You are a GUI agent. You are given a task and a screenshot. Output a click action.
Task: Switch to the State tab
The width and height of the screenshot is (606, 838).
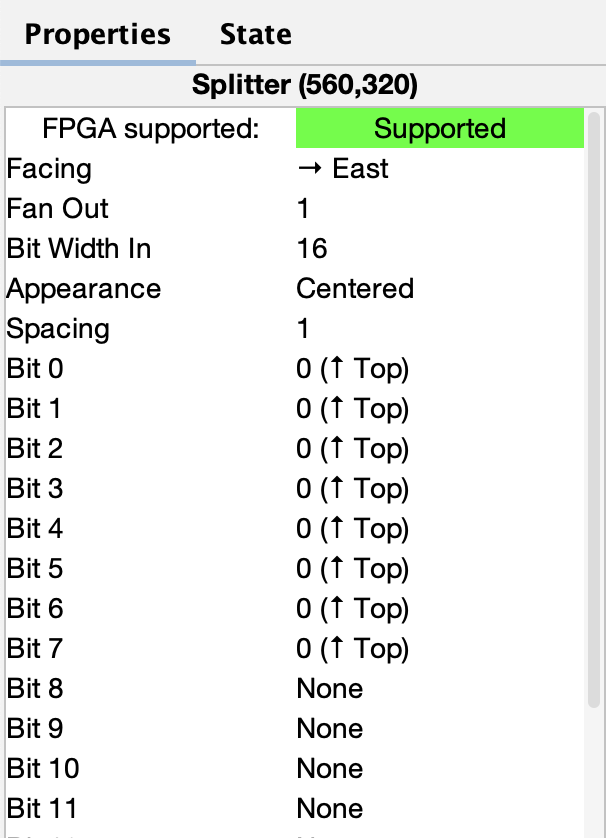[255, 34]
